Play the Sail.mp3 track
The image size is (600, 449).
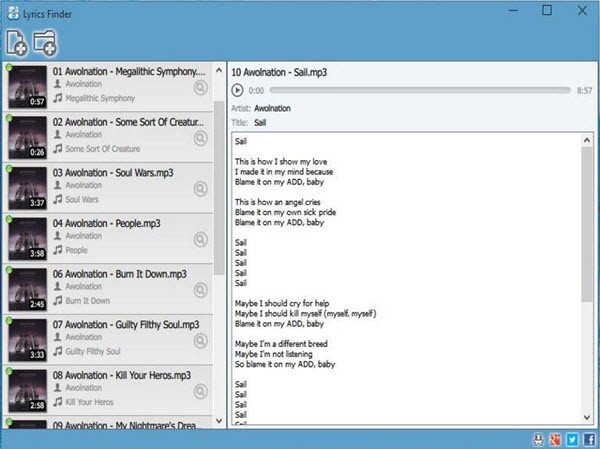(237, 90)
